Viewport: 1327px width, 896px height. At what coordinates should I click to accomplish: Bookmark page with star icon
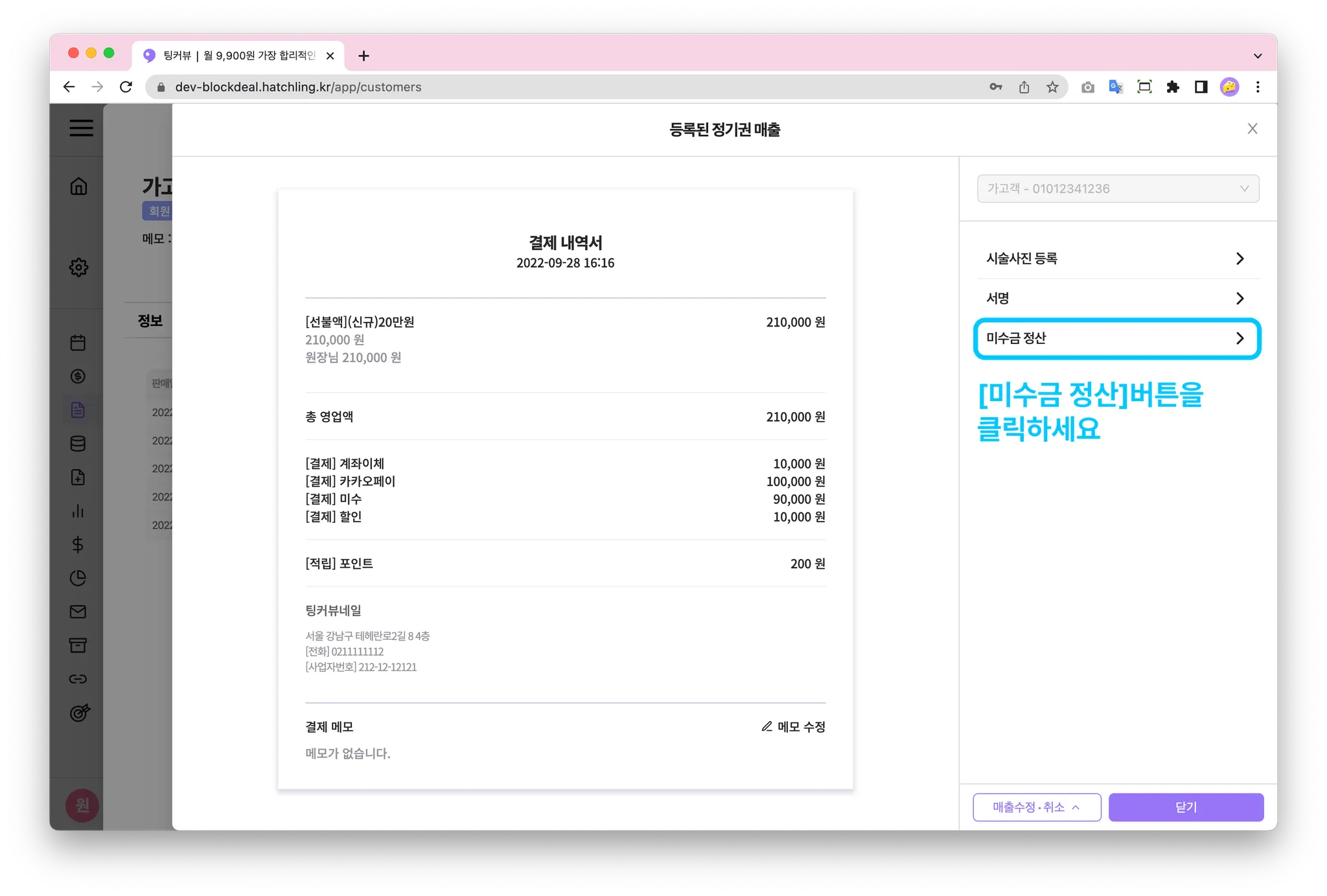click(1052, 87)
